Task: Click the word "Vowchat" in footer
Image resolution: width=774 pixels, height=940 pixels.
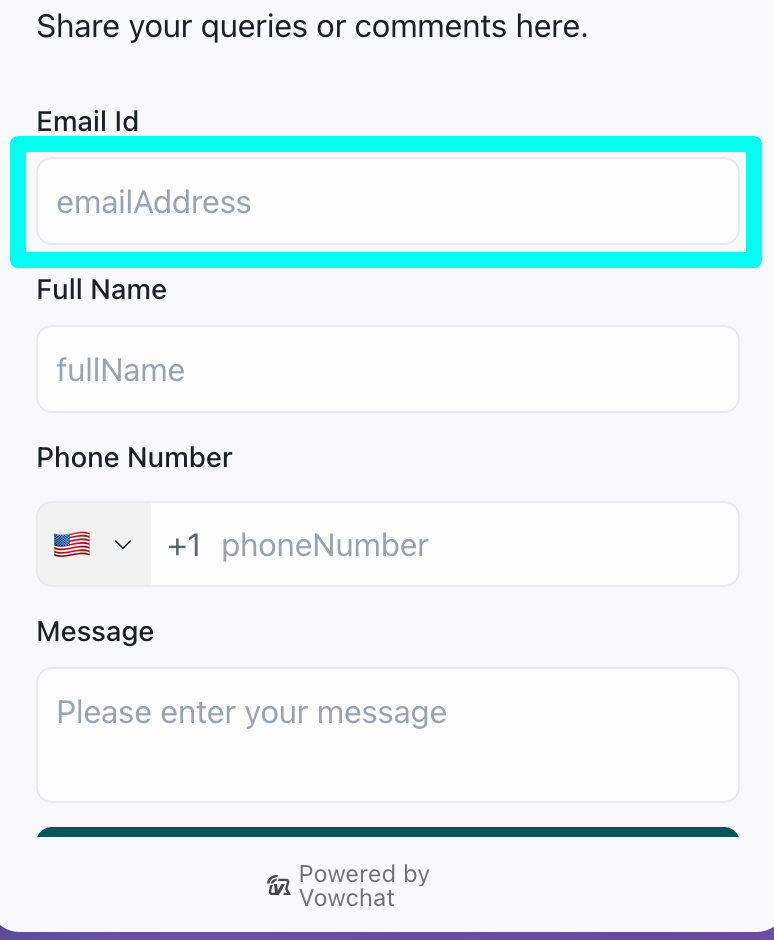Action: tap(347, 898)
